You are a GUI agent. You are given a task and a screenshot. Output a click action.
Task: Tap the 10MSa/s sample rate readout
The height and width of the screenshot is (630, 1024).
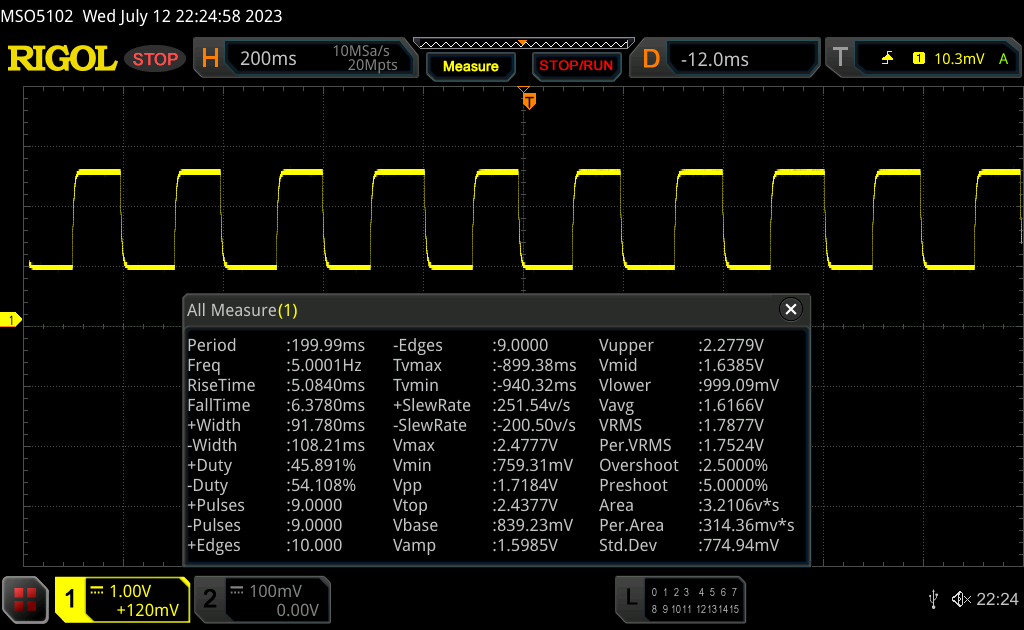pos(360,51)
